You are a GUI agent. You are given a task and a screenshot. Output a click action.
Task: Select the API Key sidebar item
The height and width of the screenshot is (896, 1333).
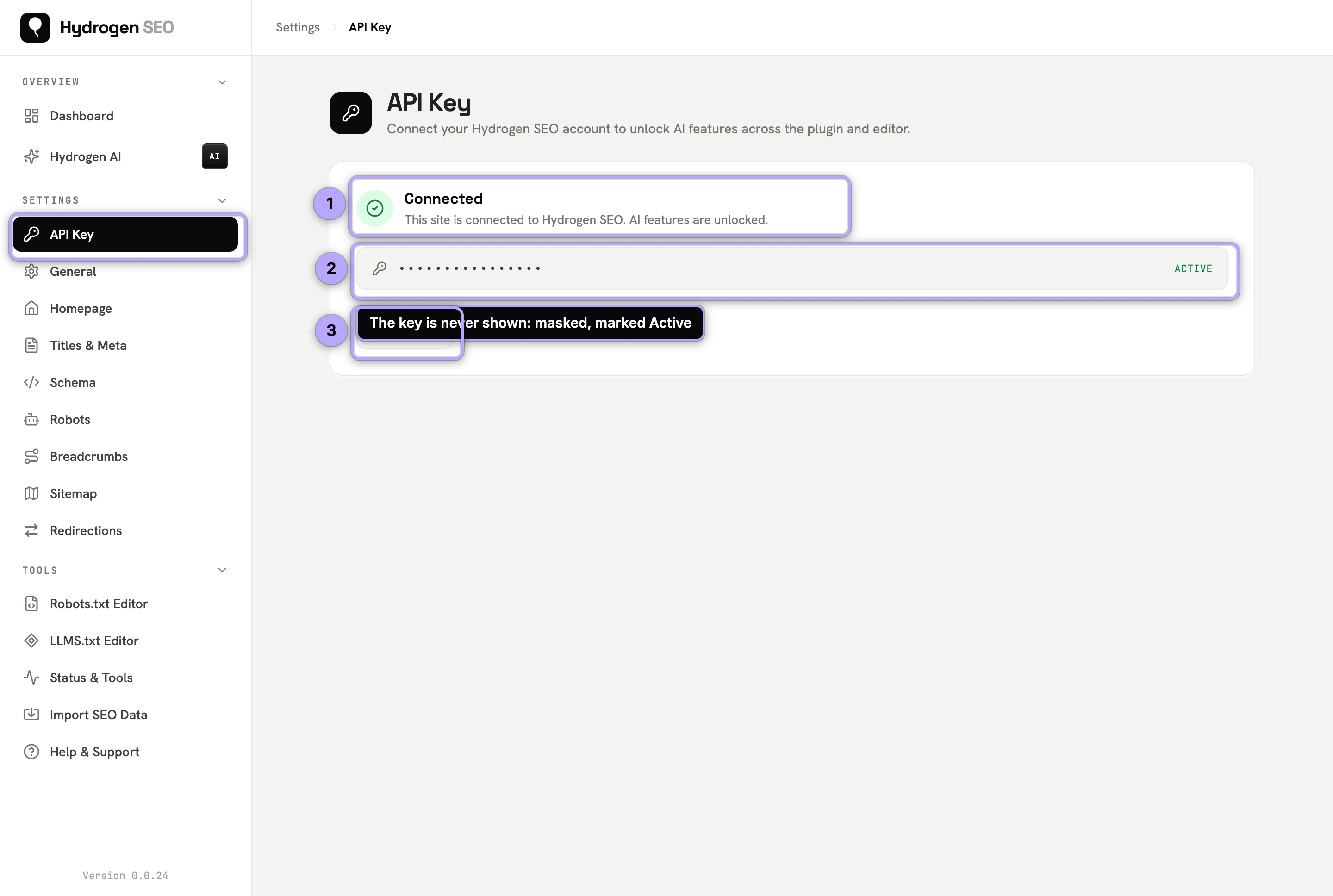point(125,234)
